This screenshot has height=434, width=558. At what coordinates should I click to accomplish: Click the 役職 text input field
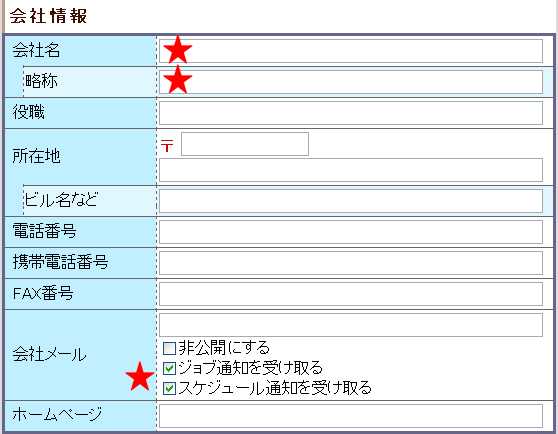click(x=351, y=113)
